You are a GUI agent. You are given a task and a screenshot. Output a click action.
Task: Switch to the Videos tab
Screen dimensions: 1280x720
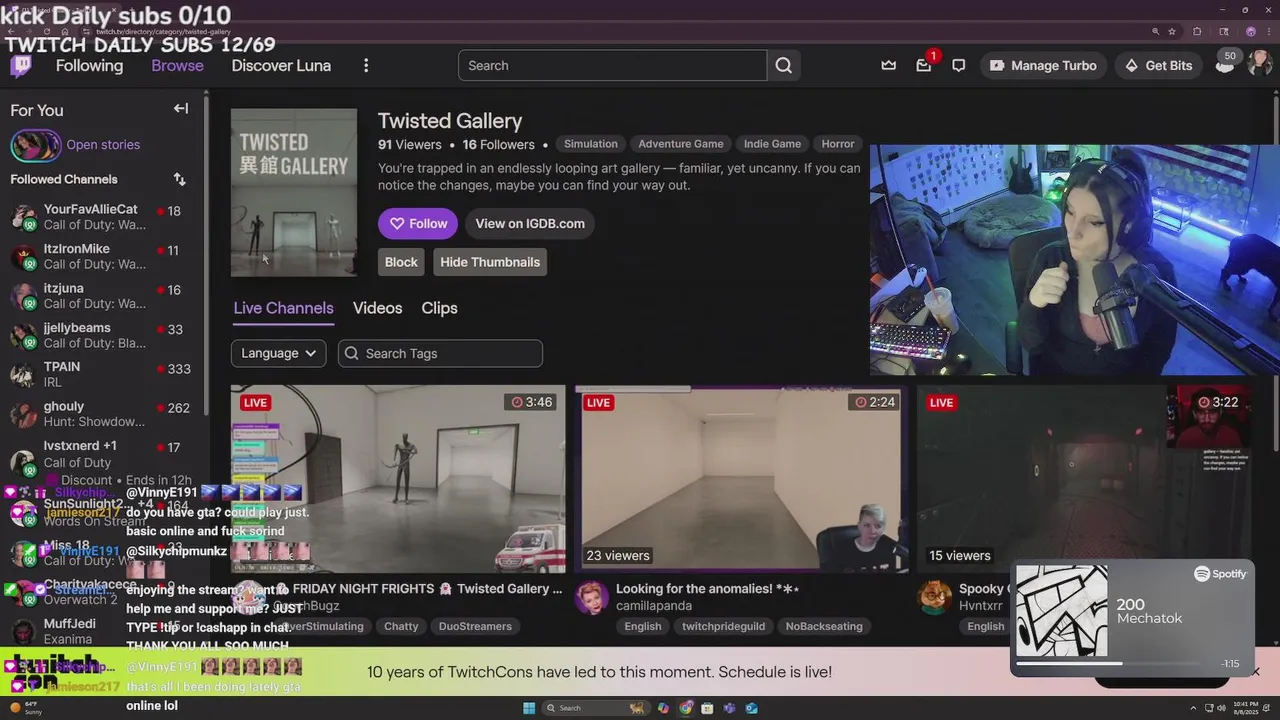click(x=377, y=308)
